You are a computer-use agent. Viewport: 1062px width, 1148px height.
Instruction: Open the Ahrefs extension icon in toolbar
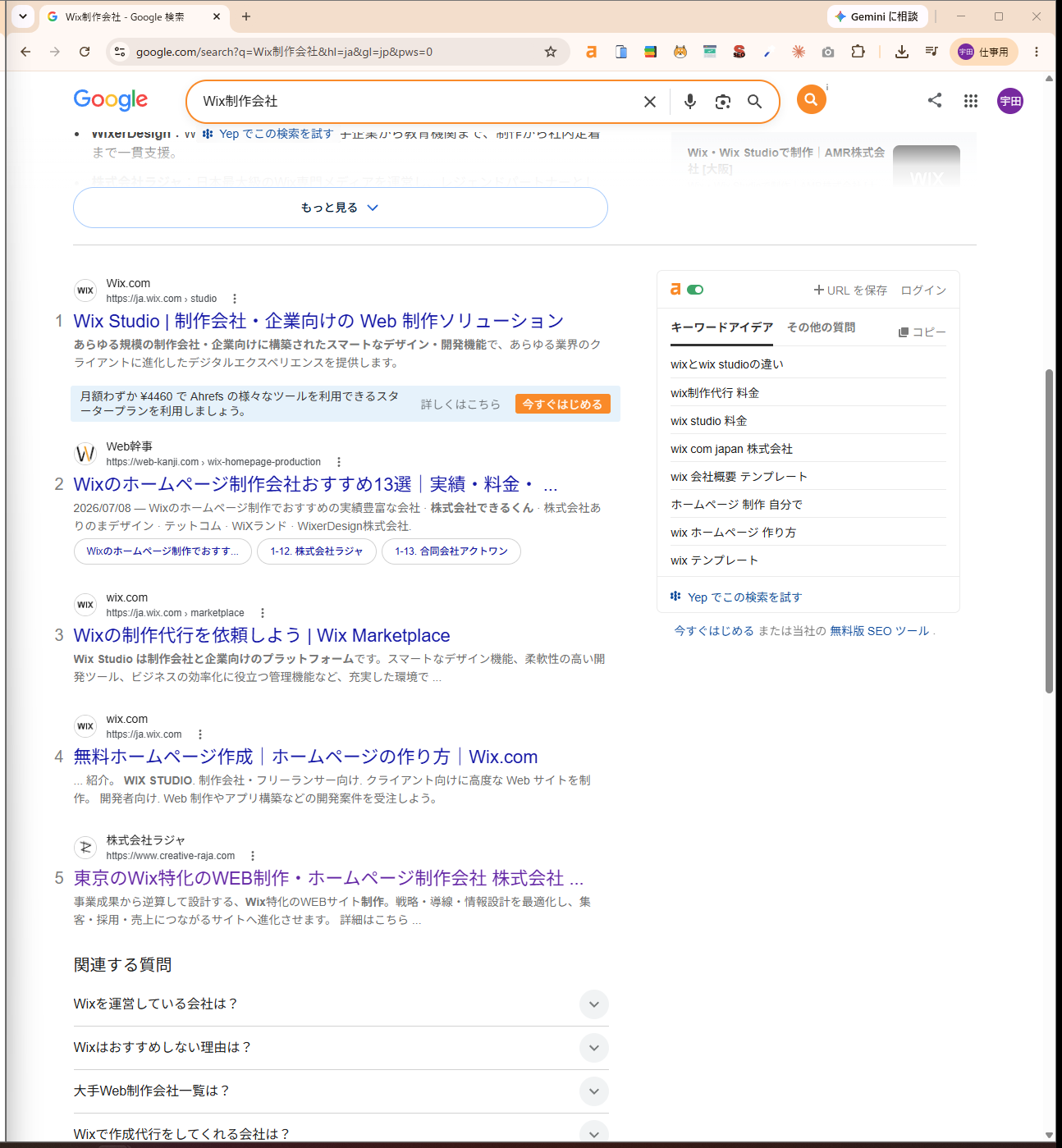pyautogui.click(x=591, y=52)
